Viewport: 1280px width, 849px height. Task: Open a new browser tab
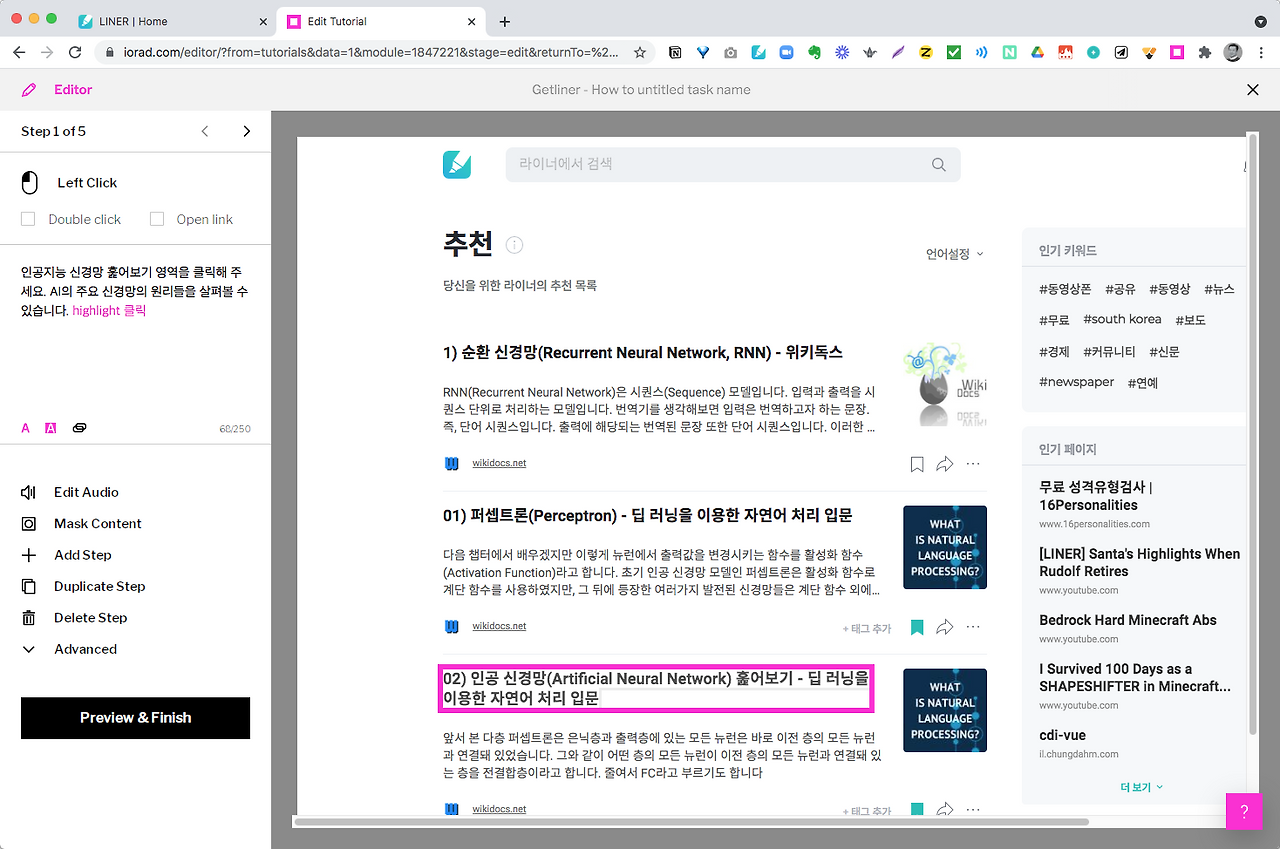tap(505, 21)
